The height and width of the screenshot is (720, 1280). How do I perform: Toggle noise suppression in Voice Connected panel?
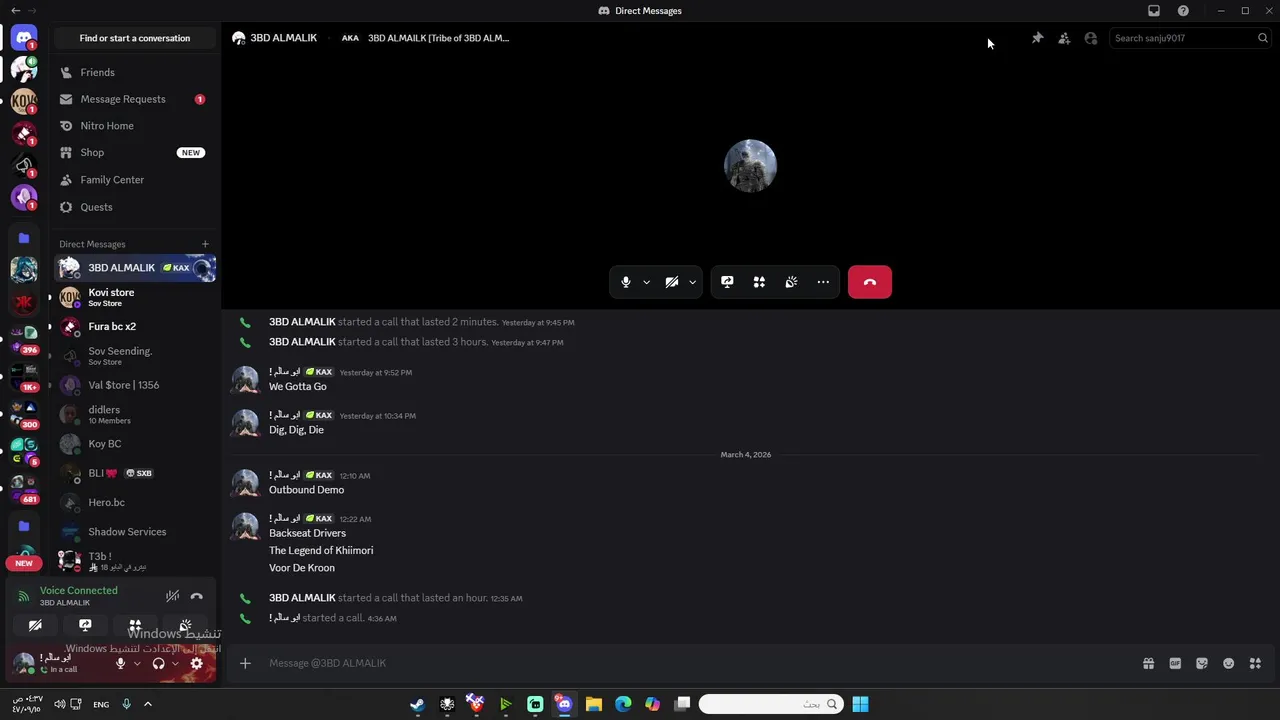click(172, 596)
